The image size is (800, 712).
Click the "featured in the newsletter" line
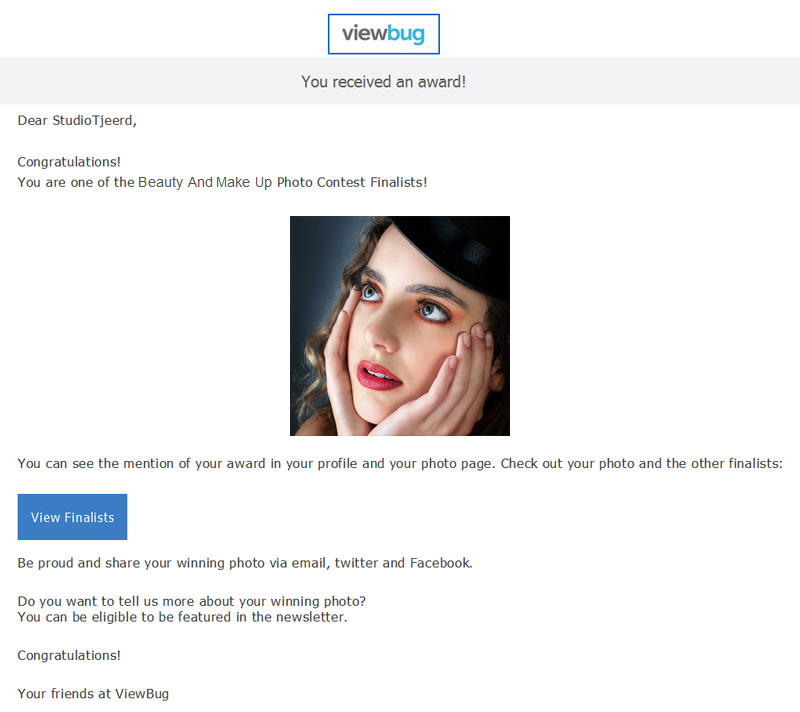(x=182, y=617)
